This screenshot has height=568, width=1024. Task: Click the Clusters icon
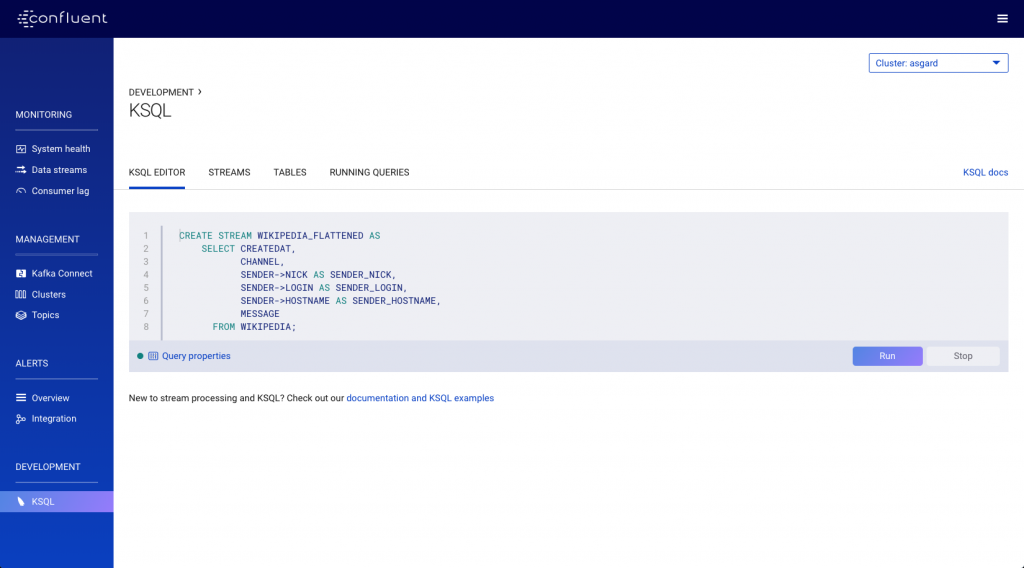click(x=21, y=294)
